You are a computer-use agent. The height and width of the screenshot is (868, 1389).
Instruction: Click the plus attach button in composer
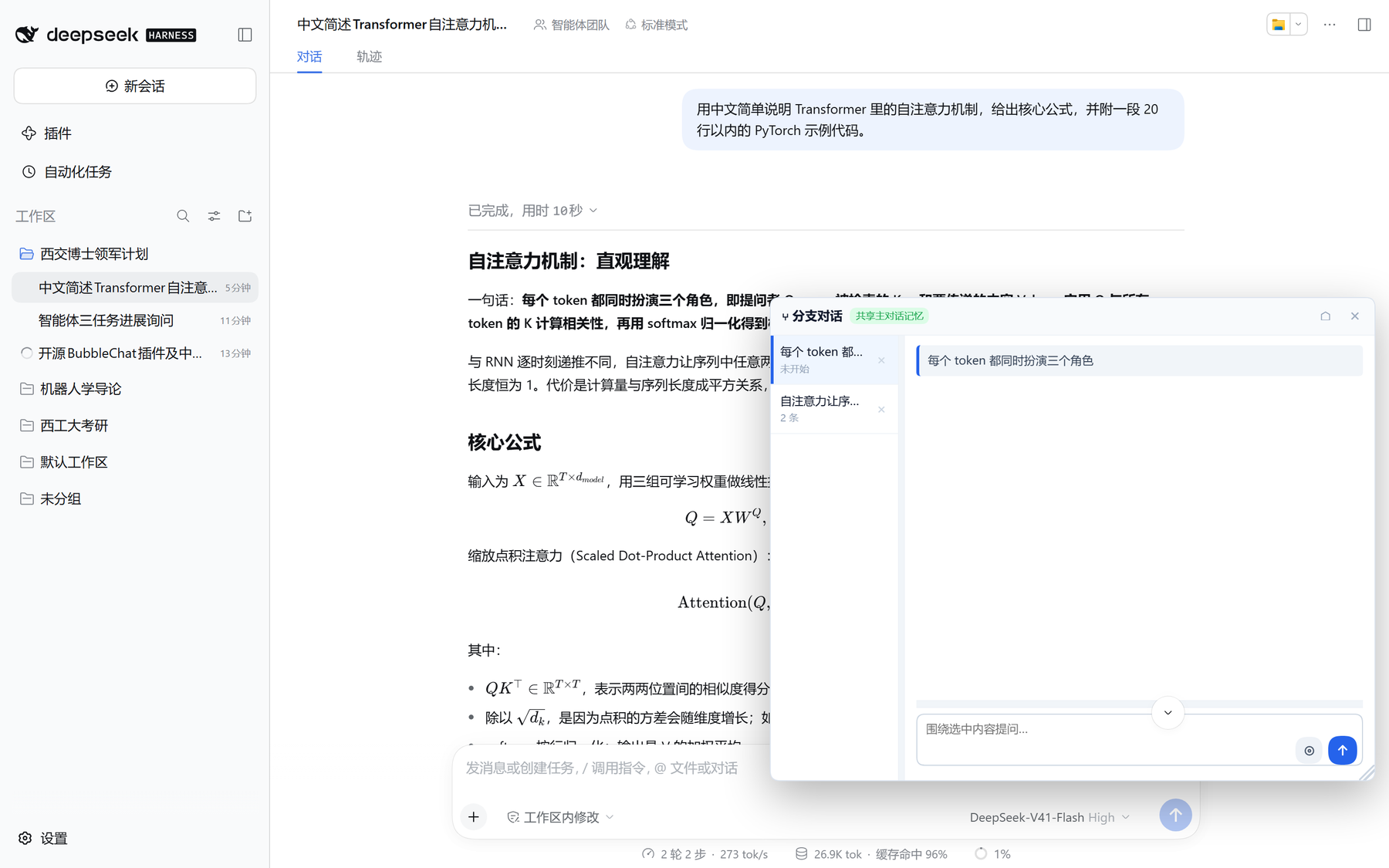tap(474, 817)
